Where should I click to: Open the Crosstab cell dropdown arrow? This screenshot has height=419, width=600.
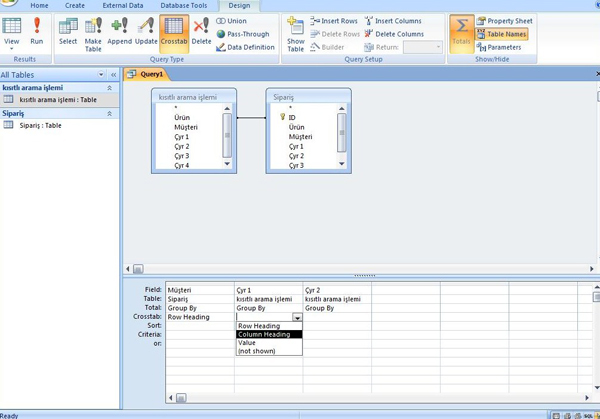pyautogui.click(x=297, y=317)
